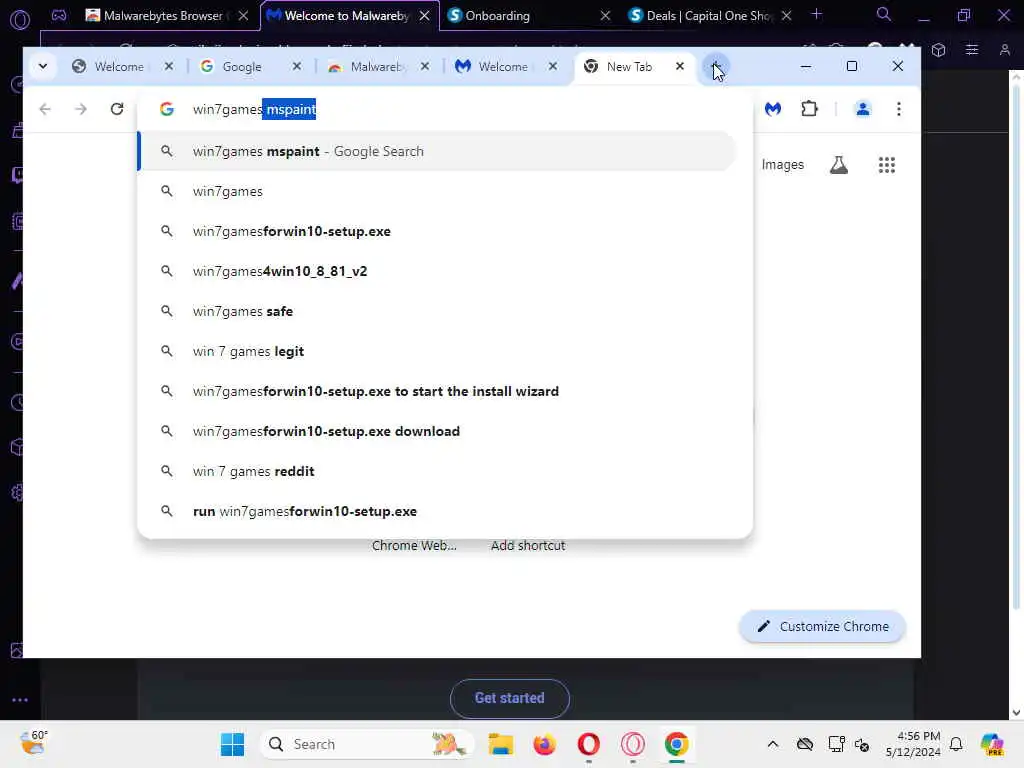The width and height of the screenshot is (1024, 768).
Task: Select the 'win7games' suggestion
Action: (438, 191)
